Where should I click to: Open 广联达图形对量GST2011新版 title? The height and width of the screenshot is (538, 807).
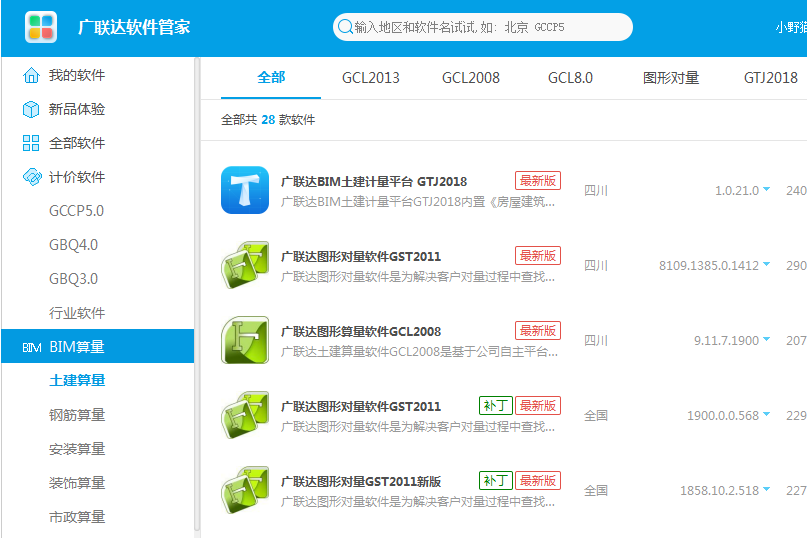(361, 482)
